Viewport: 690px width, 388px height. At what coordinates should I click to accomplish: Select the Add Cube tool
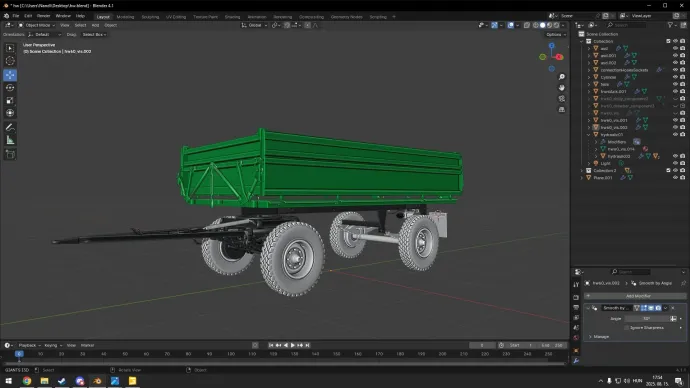(x=10, y=154)
